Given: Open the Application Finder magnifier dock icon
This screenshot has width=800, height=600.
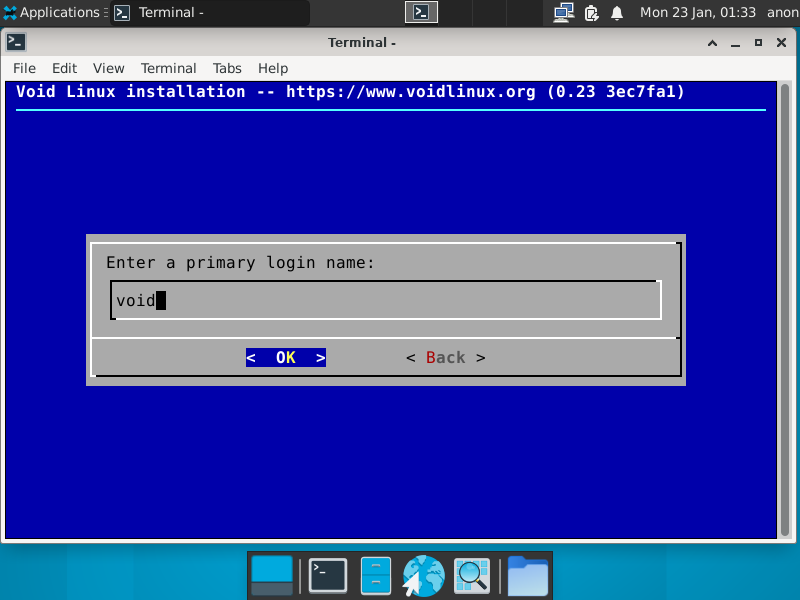Looking at the screenshot, I should 472,576.
